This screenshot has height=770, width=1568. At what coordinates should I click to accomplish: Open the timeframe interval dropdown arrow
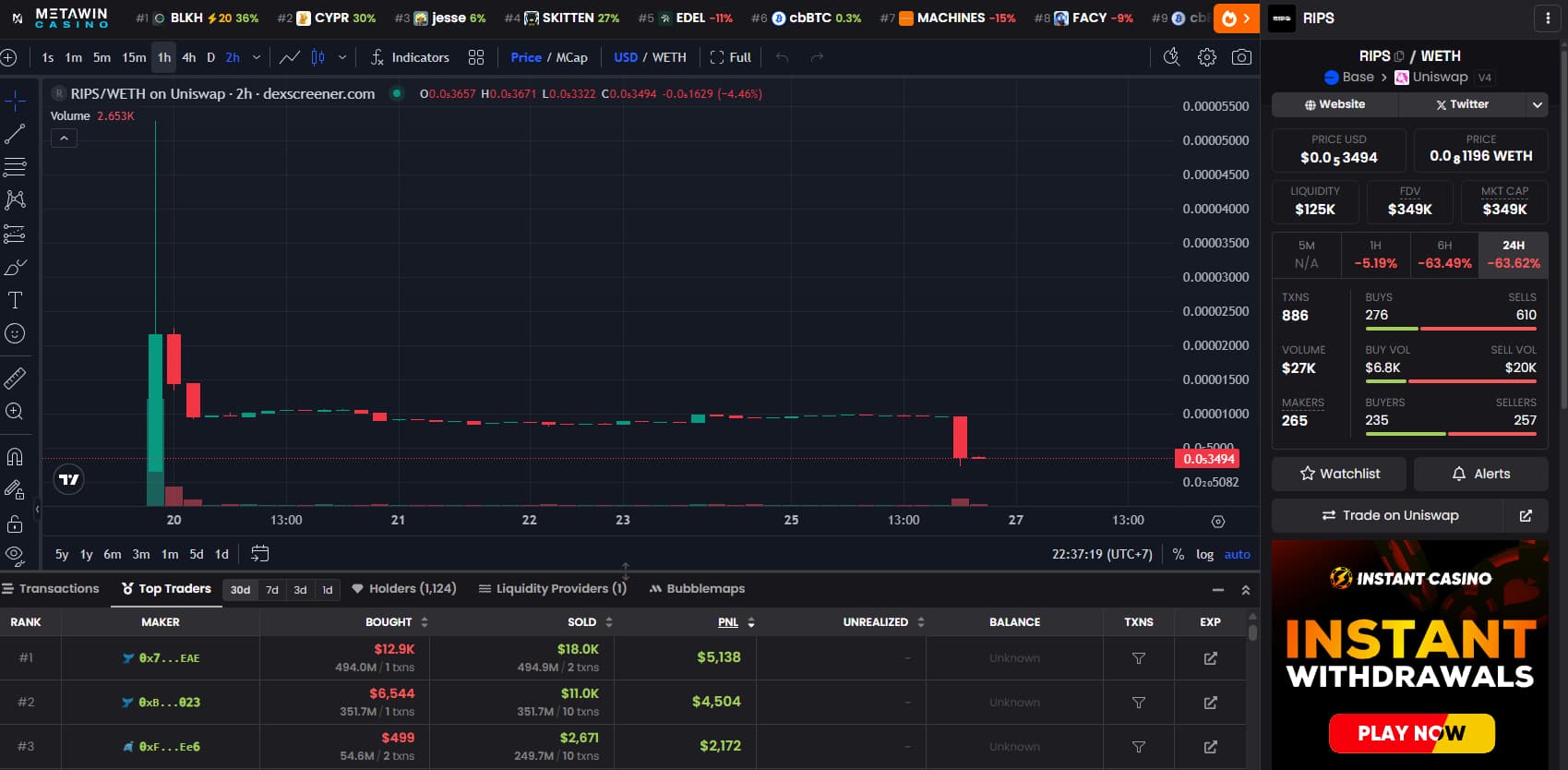click(257, 57)
